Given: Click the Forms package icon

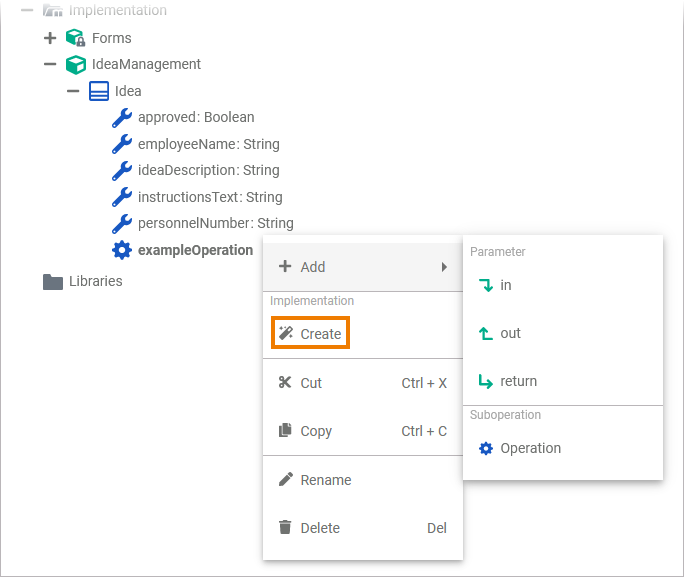Looking at the screenshot, I should pyautogui.click(x=75, y=38).
